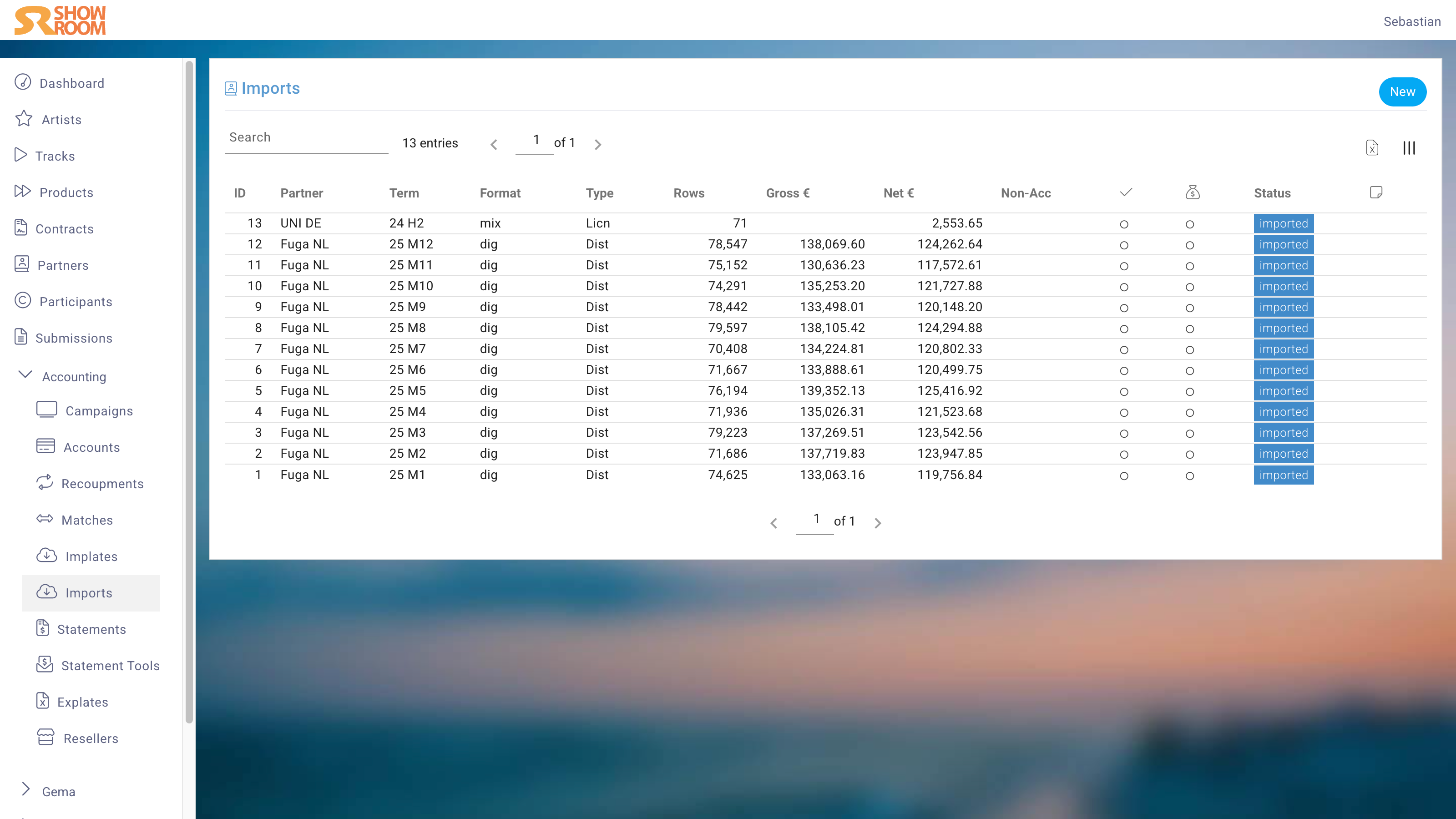Open Contracts menu item
The height and width of the screenshot is (819, 1456).
64,229
